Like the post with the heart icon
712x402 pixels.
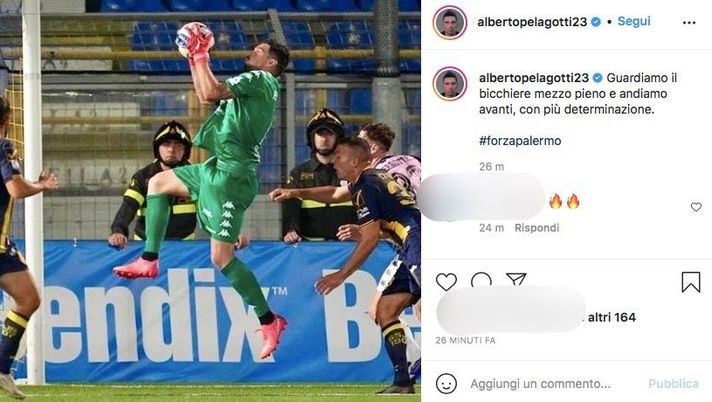[446, 282]
